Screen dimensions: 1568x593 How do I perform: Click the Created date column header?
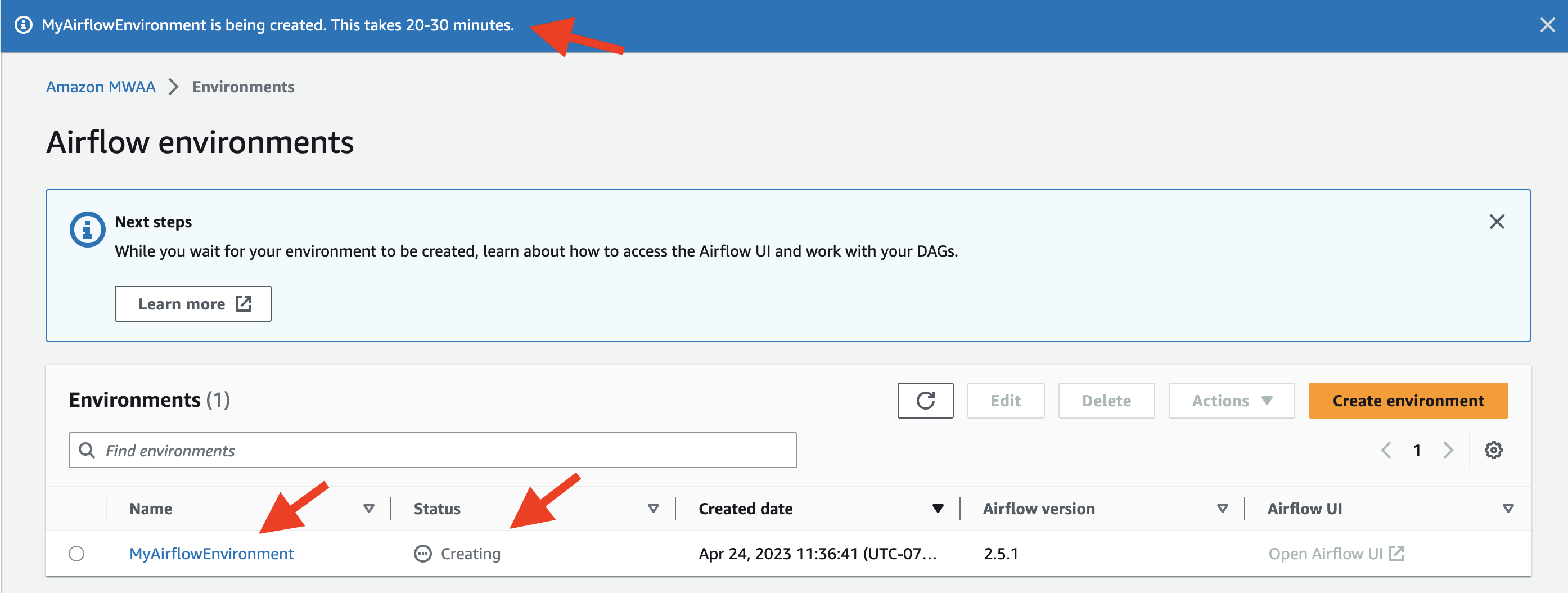tap(745, 509)
